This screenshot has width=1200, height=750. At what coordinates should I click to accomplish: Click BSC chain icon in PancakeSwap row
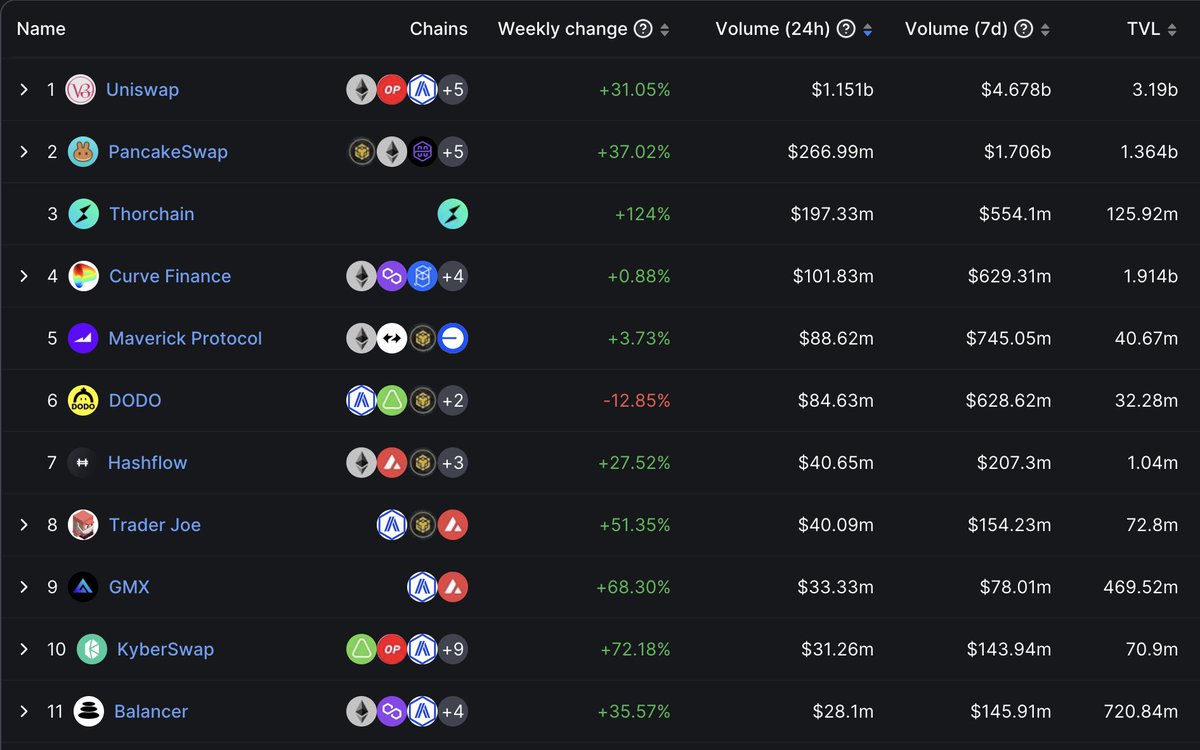[362, 152]
